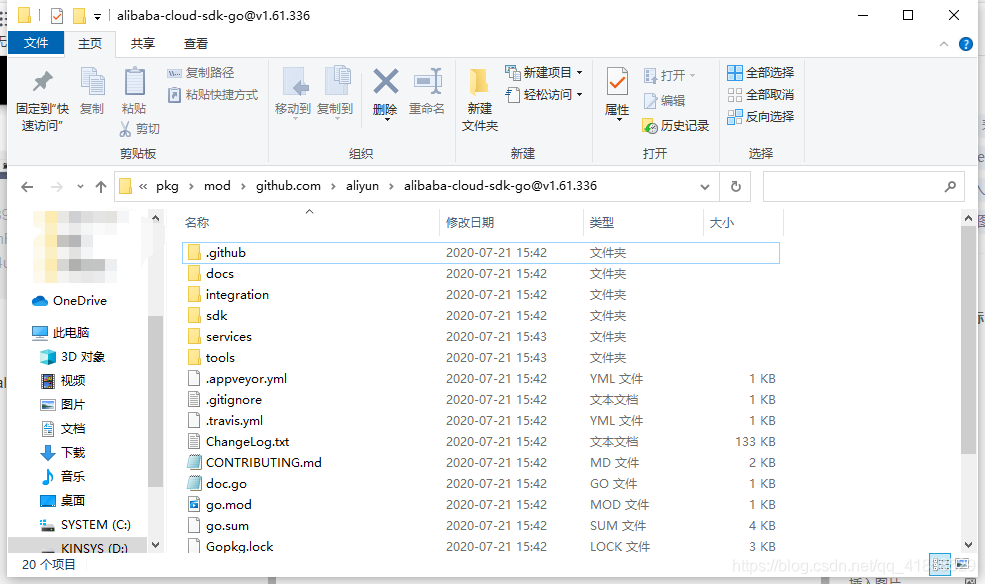The height and width of the screenshot is (584, 985).
Task: Click the Open (打开) ribbon button
Action: tap(670, 75)
